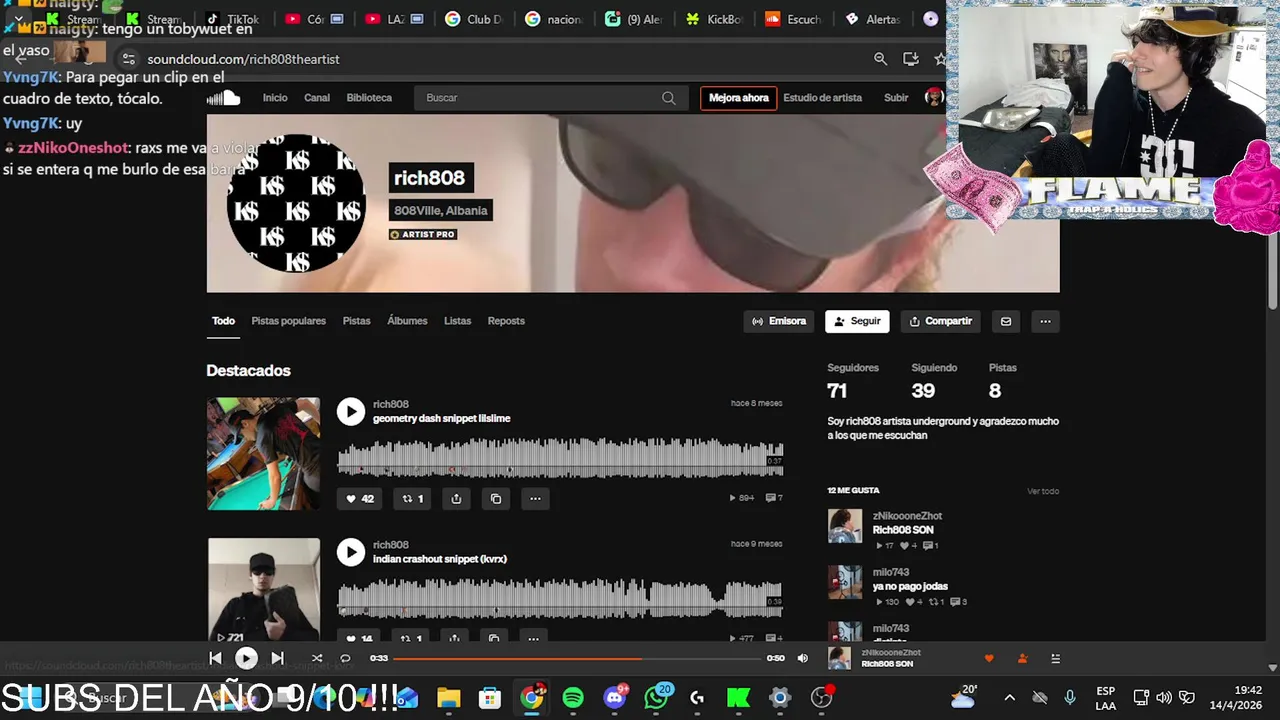Click the search magnifier icon in SoundCloud
1280x720 pixels.
pyautogui.click(x=668, y=98)
